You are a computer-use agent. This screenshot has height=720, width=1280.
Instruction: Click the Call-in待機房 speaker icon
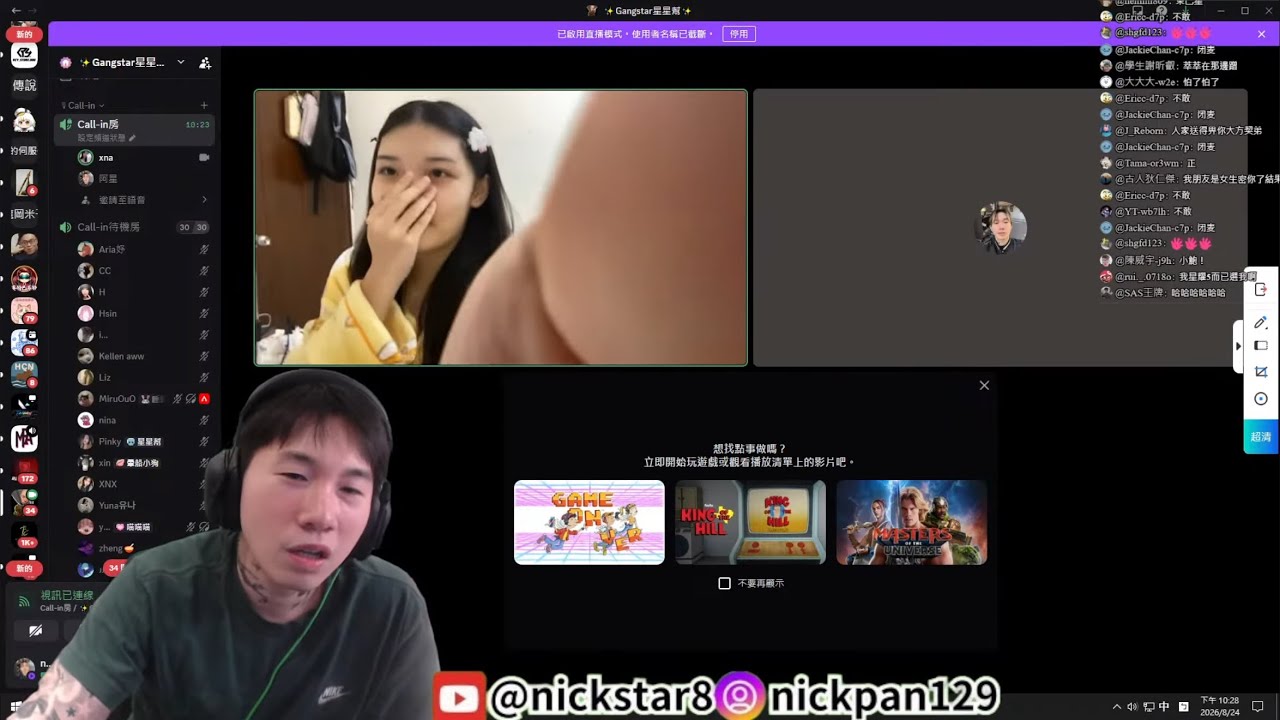point(66,227)
